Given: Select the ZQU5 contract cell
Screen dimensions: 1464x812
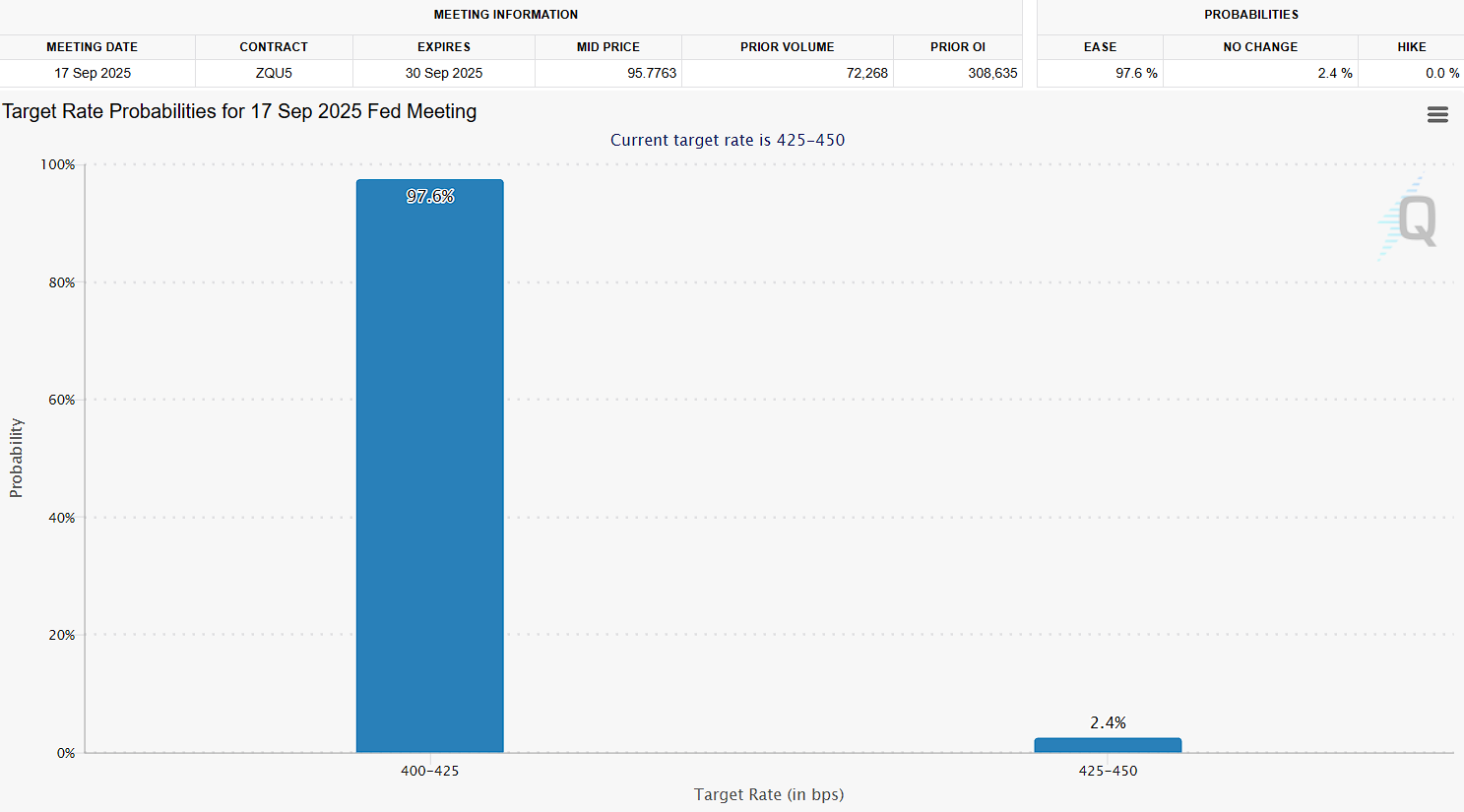Looking at the screenshot, I should tap(274, 73).
